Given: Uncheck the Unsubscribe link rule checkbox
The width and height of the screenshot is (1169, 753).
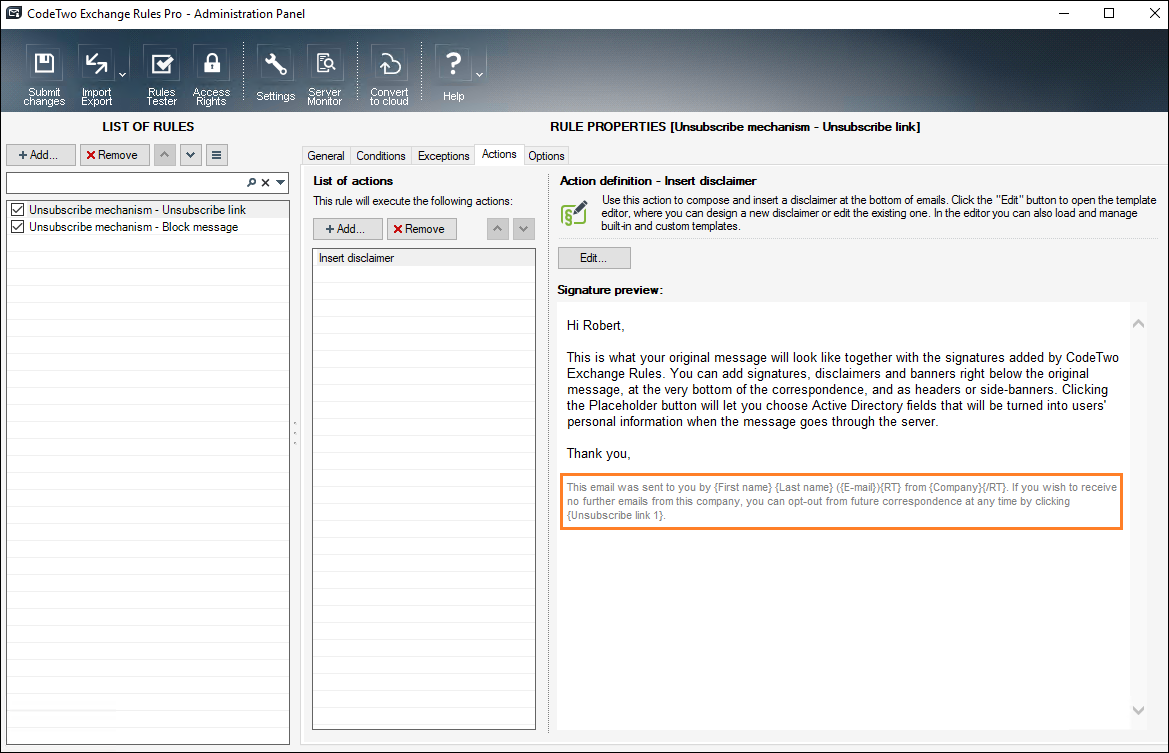Looking at the screenshot, I should pos(18,210).
